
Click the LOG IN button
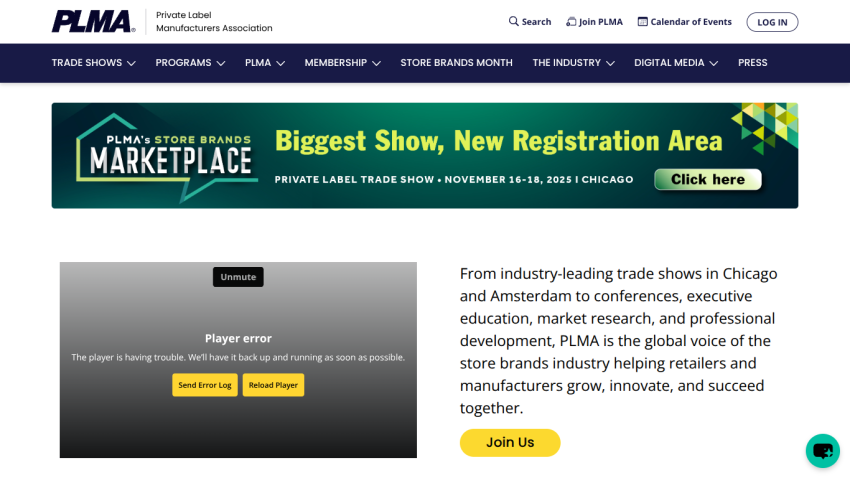[772, 22]
